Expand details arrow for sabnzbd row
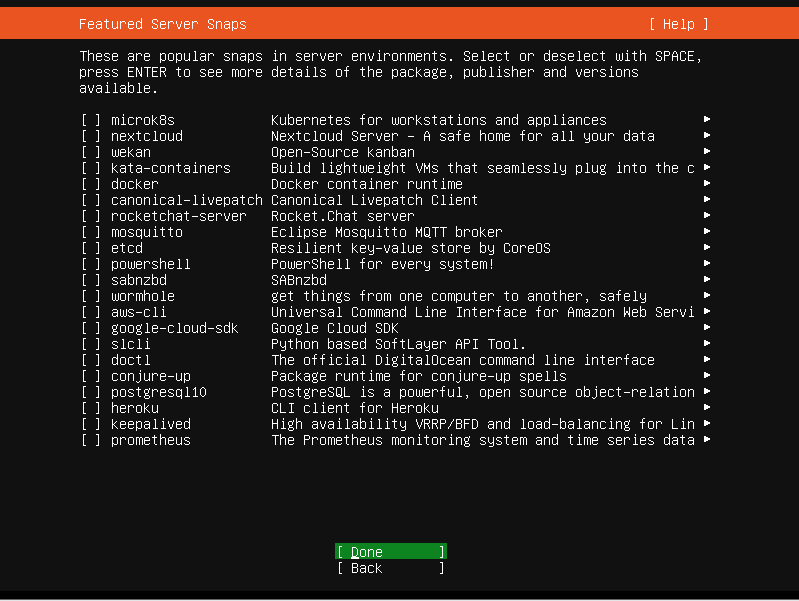799x601 pixels. click(x=707, y=279)
